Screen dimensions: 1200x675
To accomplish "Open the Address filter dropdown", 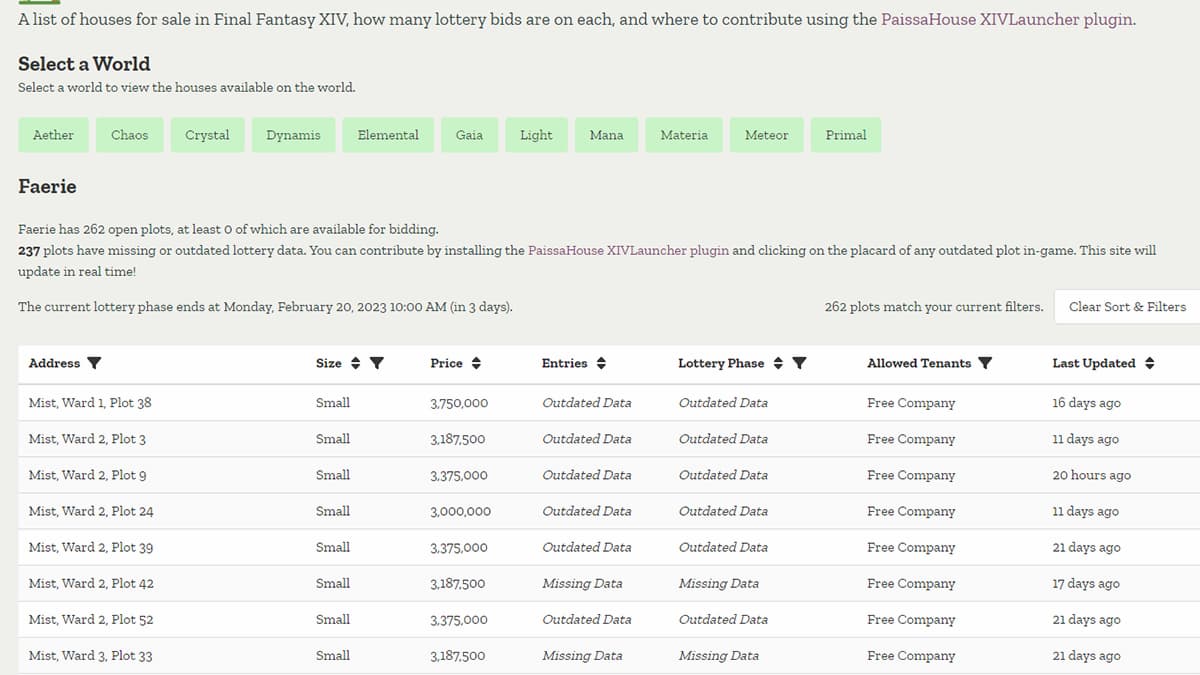I will [94, 363].
